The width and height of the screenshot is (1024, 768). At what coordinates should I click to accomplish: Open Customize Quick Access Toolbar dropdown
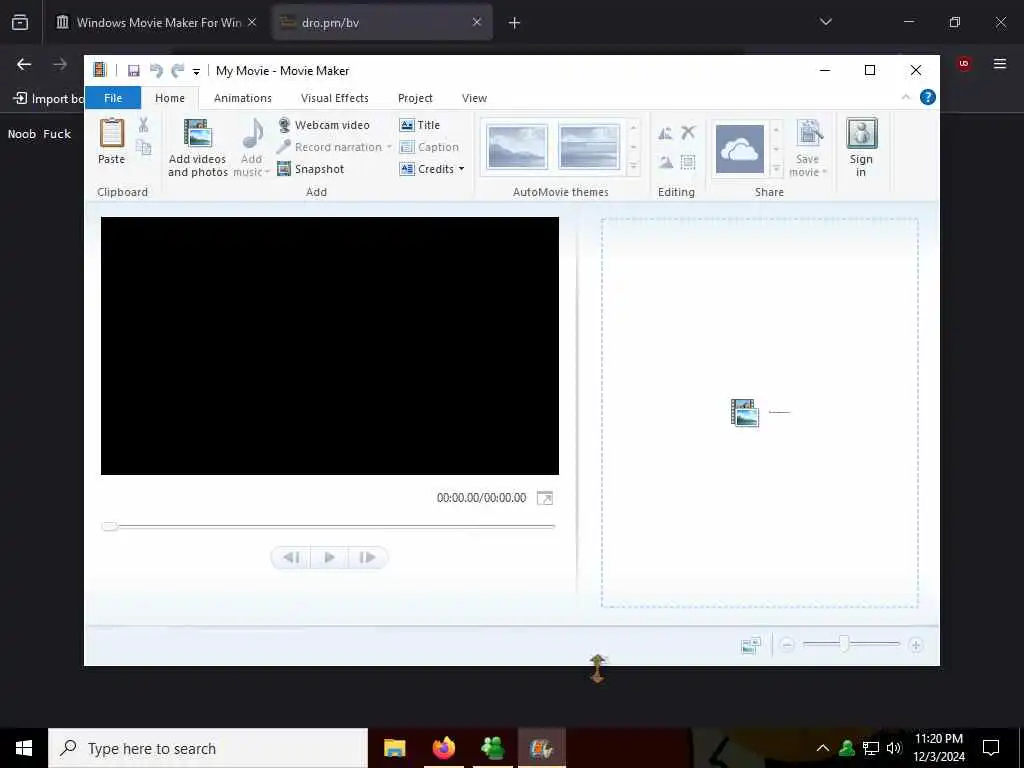pos(196,72)
